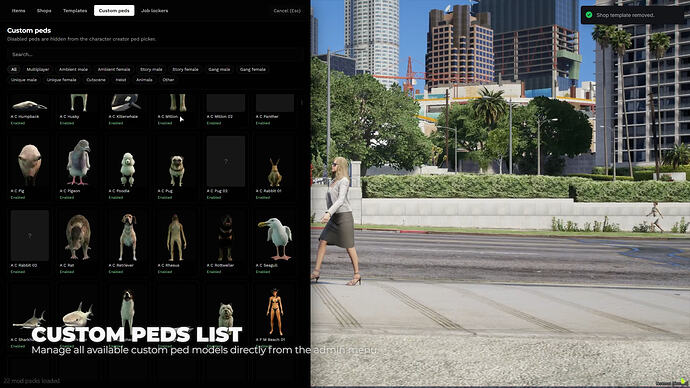Click the Cancel (Esc) button

tap(287, 11)
